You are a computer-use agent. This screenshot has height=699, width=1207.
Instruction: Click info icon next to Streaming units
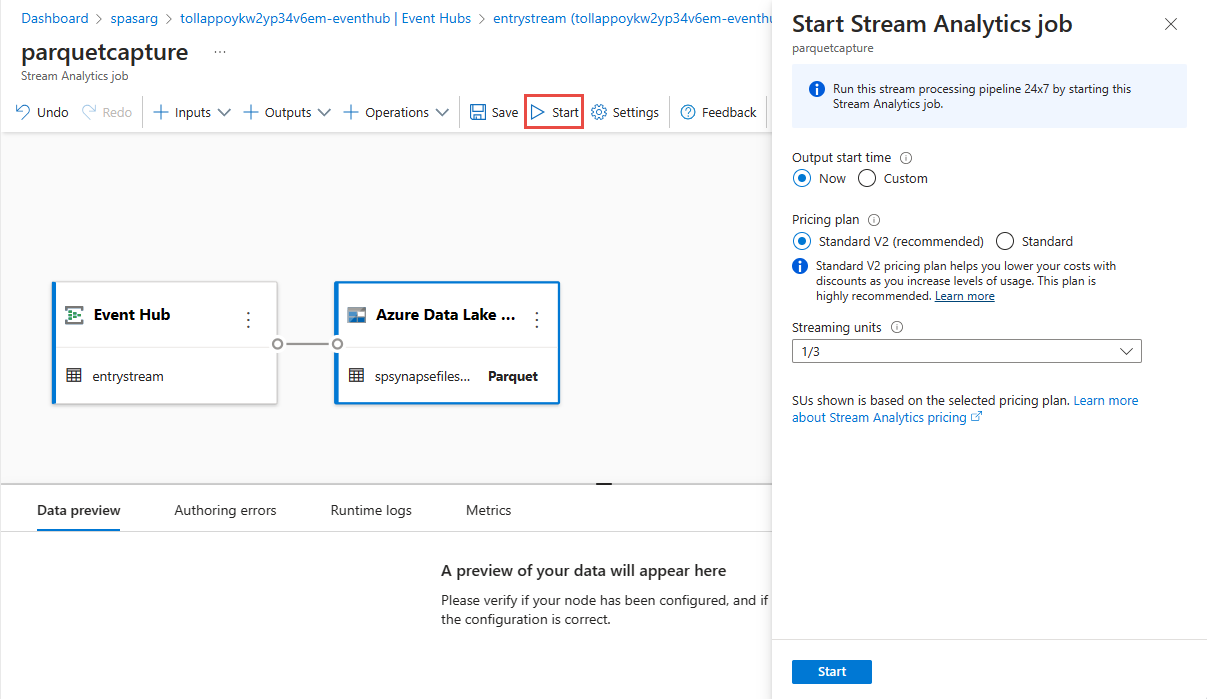click(897, 327)
